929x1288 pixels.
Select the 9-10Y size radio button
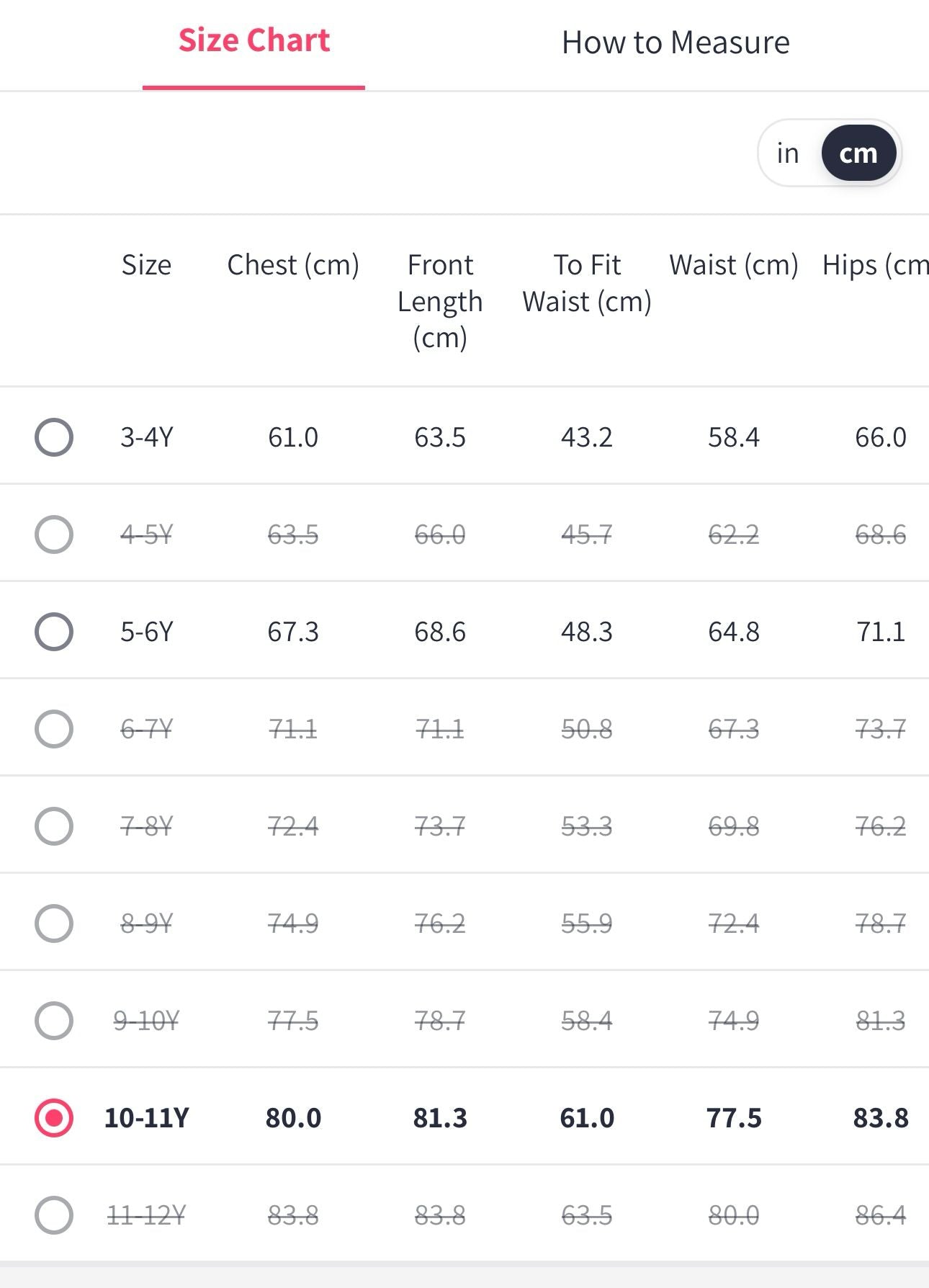(54, 1021)
